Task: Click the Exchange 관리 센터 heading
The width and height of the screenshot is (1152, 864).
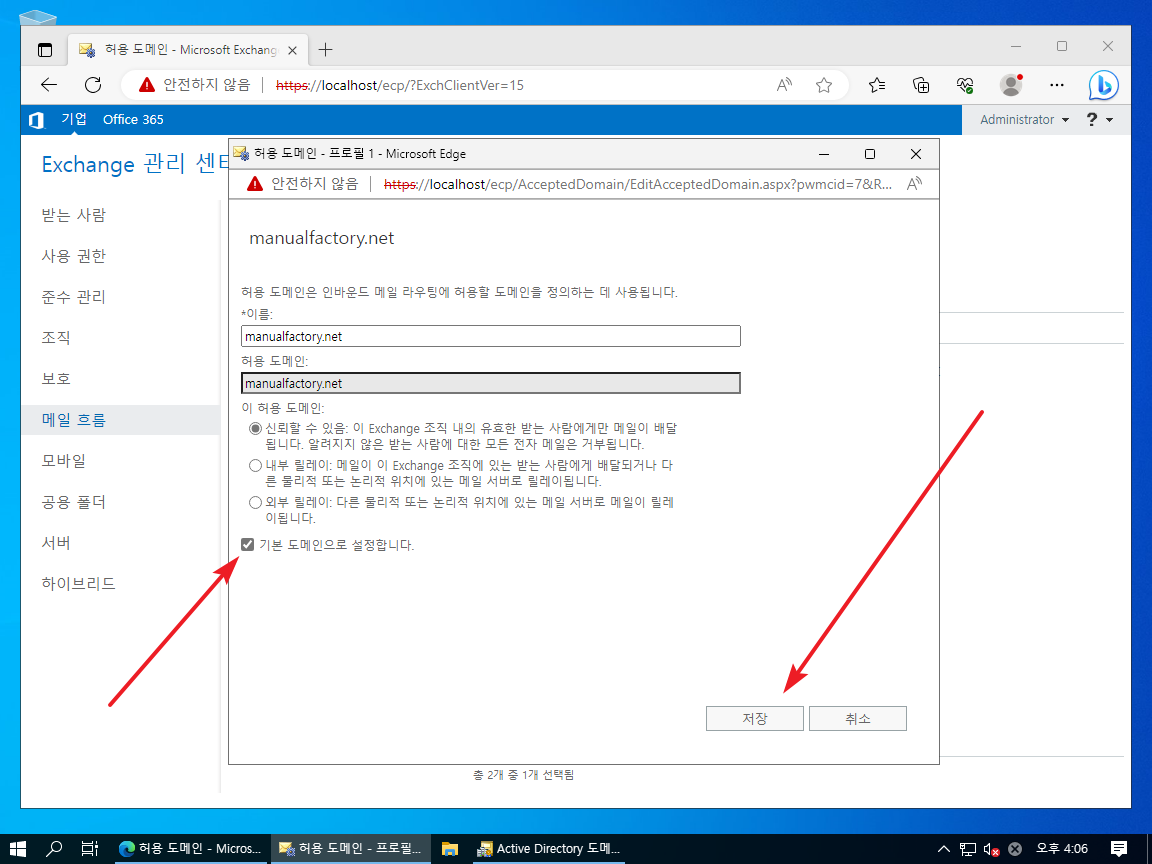Action: [x=136, y=164]
